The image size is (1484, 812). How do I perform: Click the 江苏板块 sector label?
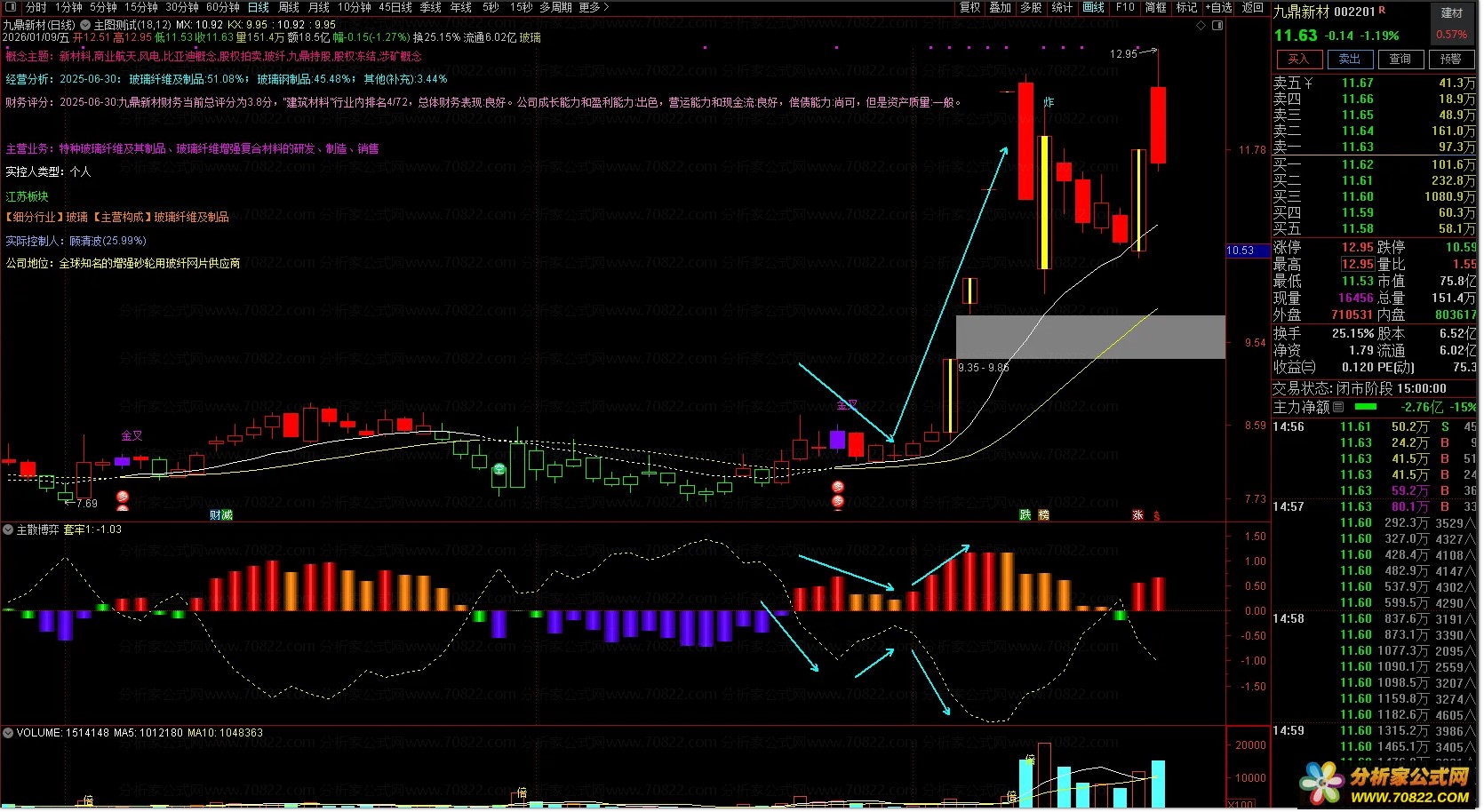pyautogui.click(x=27, y=196)
